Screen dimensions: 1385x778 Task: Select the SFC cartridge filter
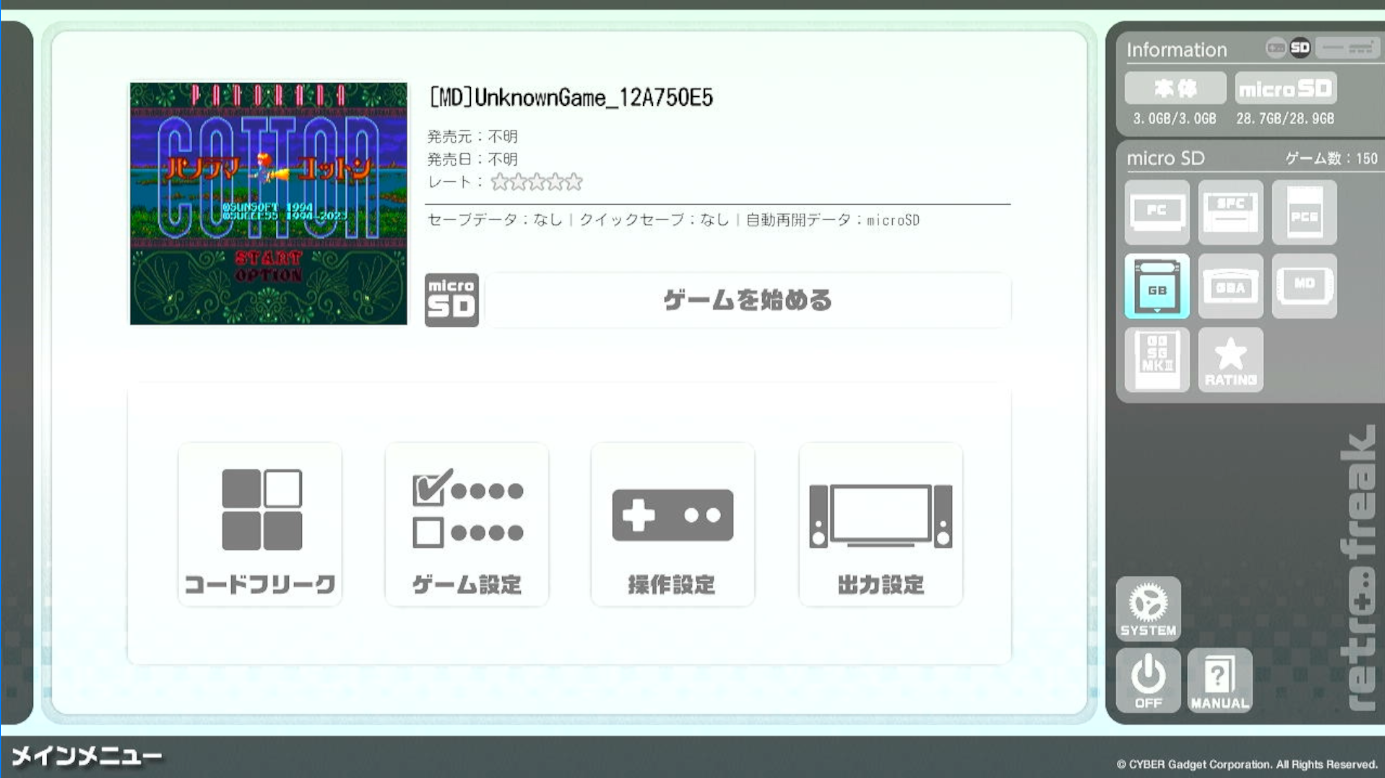click(x=1230, y=212)
